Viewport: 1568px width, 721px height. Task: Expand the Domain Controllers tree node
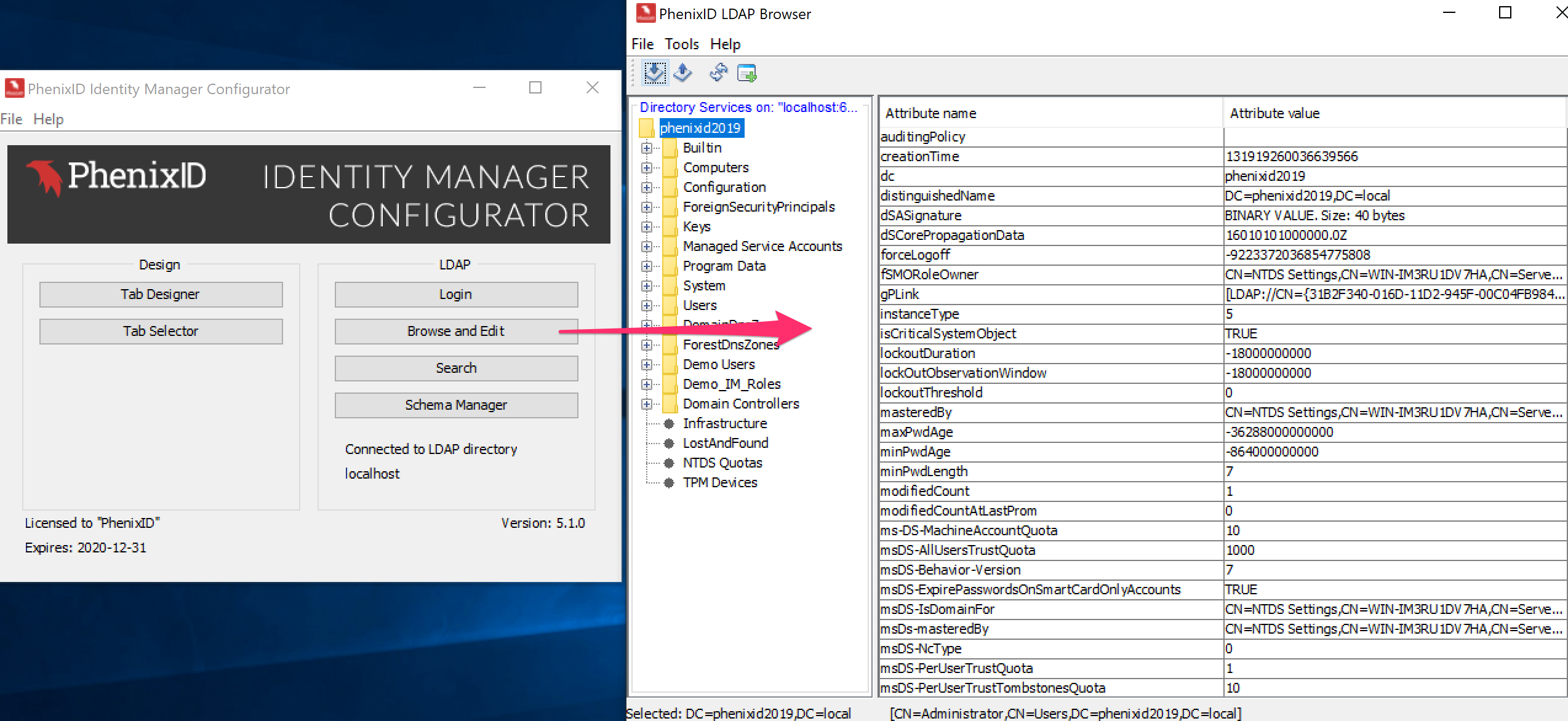pyautogui.click(x=646, y=404)
